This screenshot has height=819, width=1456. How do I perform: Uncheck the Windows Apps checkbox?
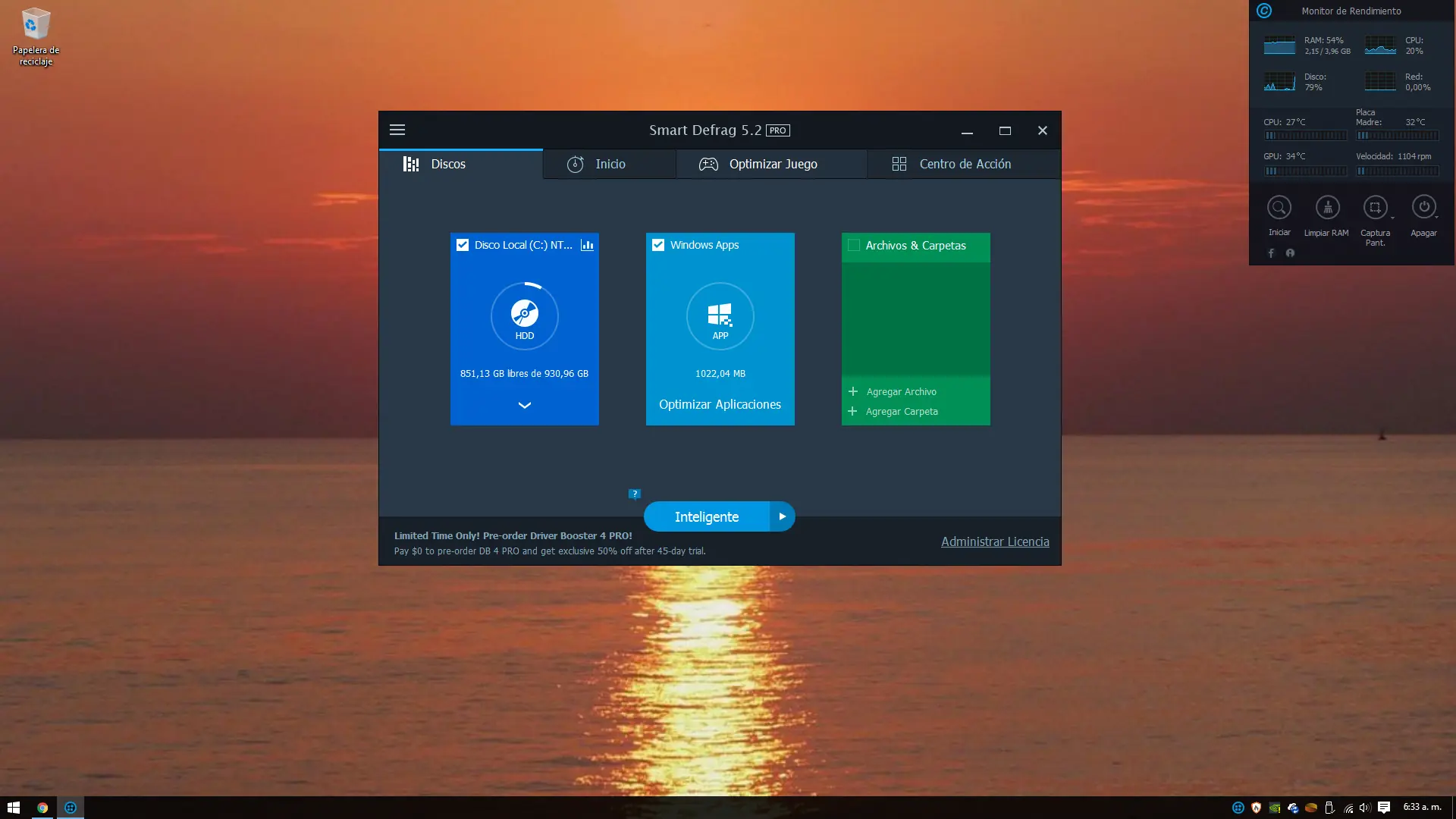tap(658, 245)
